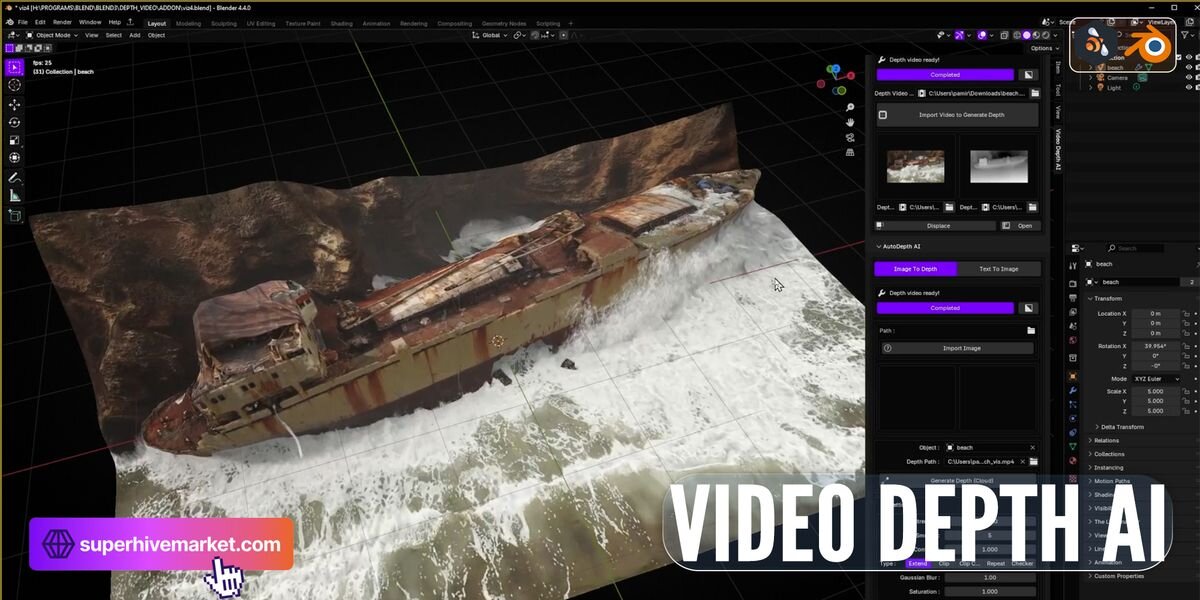Select the Annotate tool
The image size is (1200, 600).
tap(15, 177)
